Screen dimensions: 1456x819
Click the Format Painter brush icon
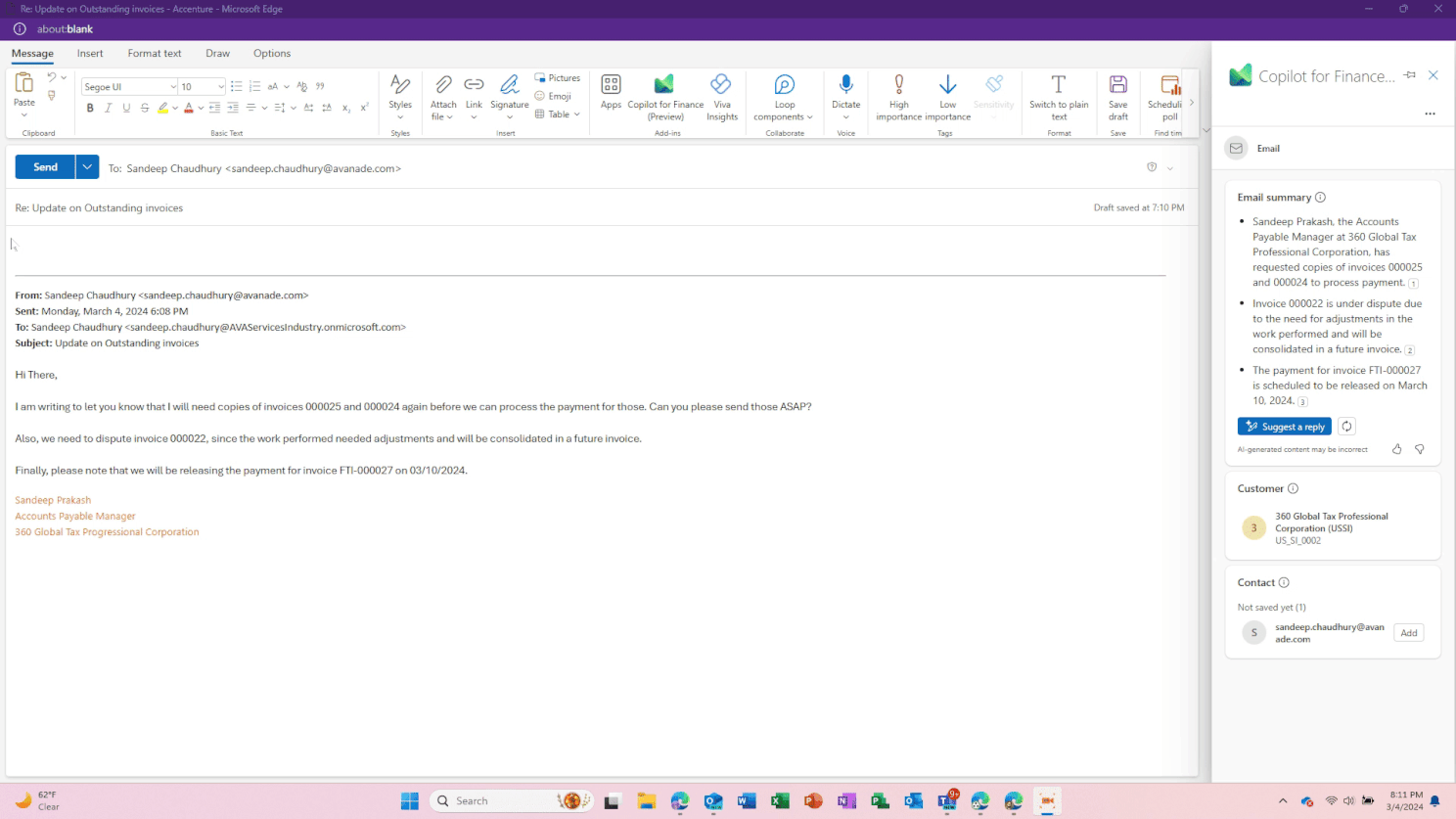coord(52,96)
